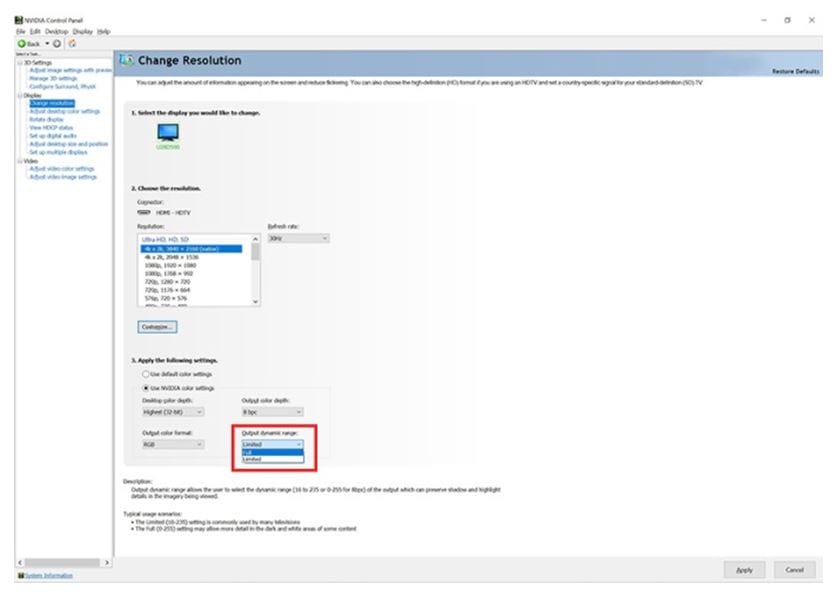This screenshot has height=592, width=832.
Task: Open the Help menu
Action: (x=103, y=32)
